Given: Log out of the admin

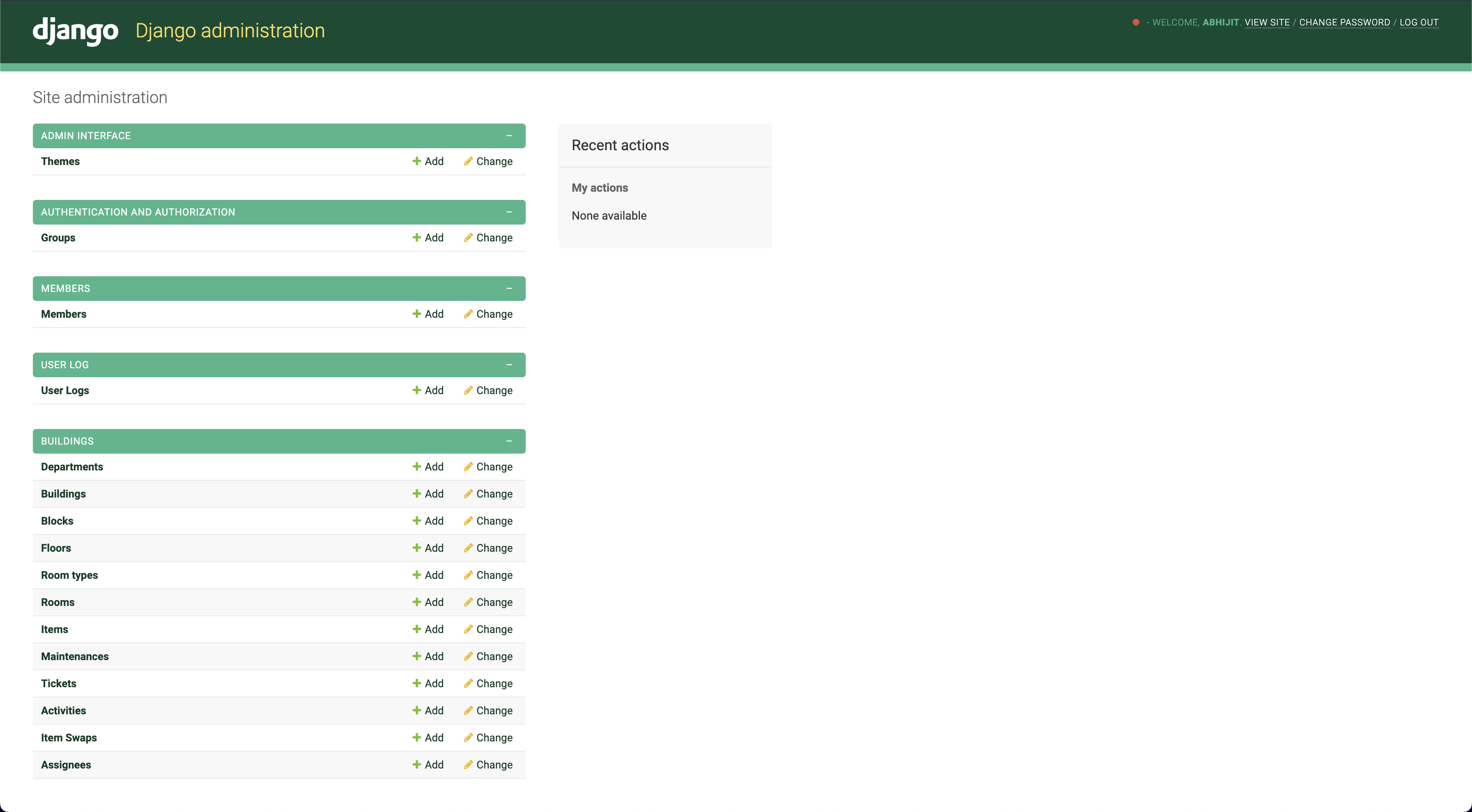Looking at the screenshot, I should click(1419, 22).
